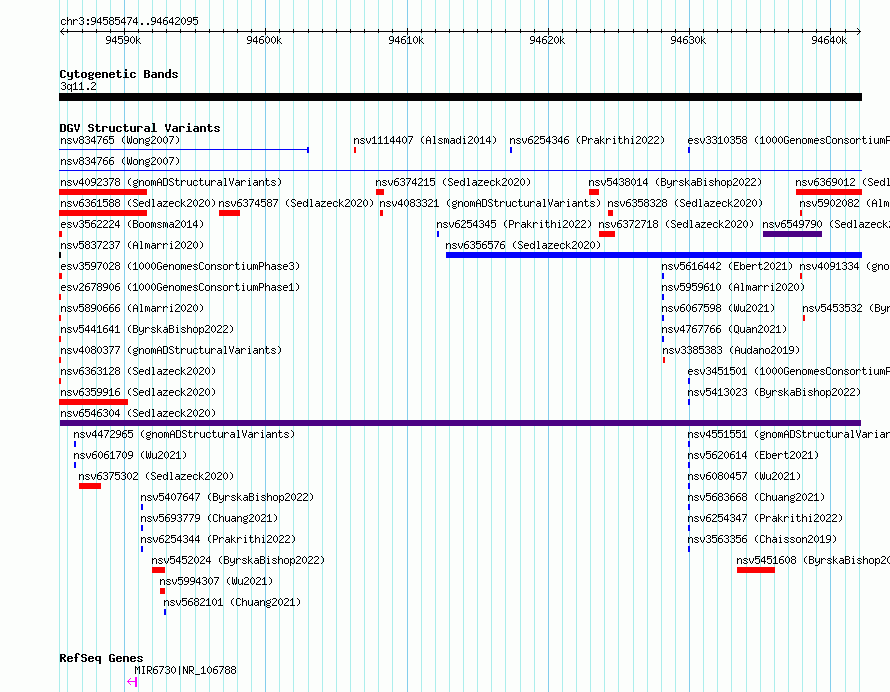Click nsv5413023 (ByrskaBishop2022) label
The height and width of the screenshot is (692, 890).
click(774, 392)
